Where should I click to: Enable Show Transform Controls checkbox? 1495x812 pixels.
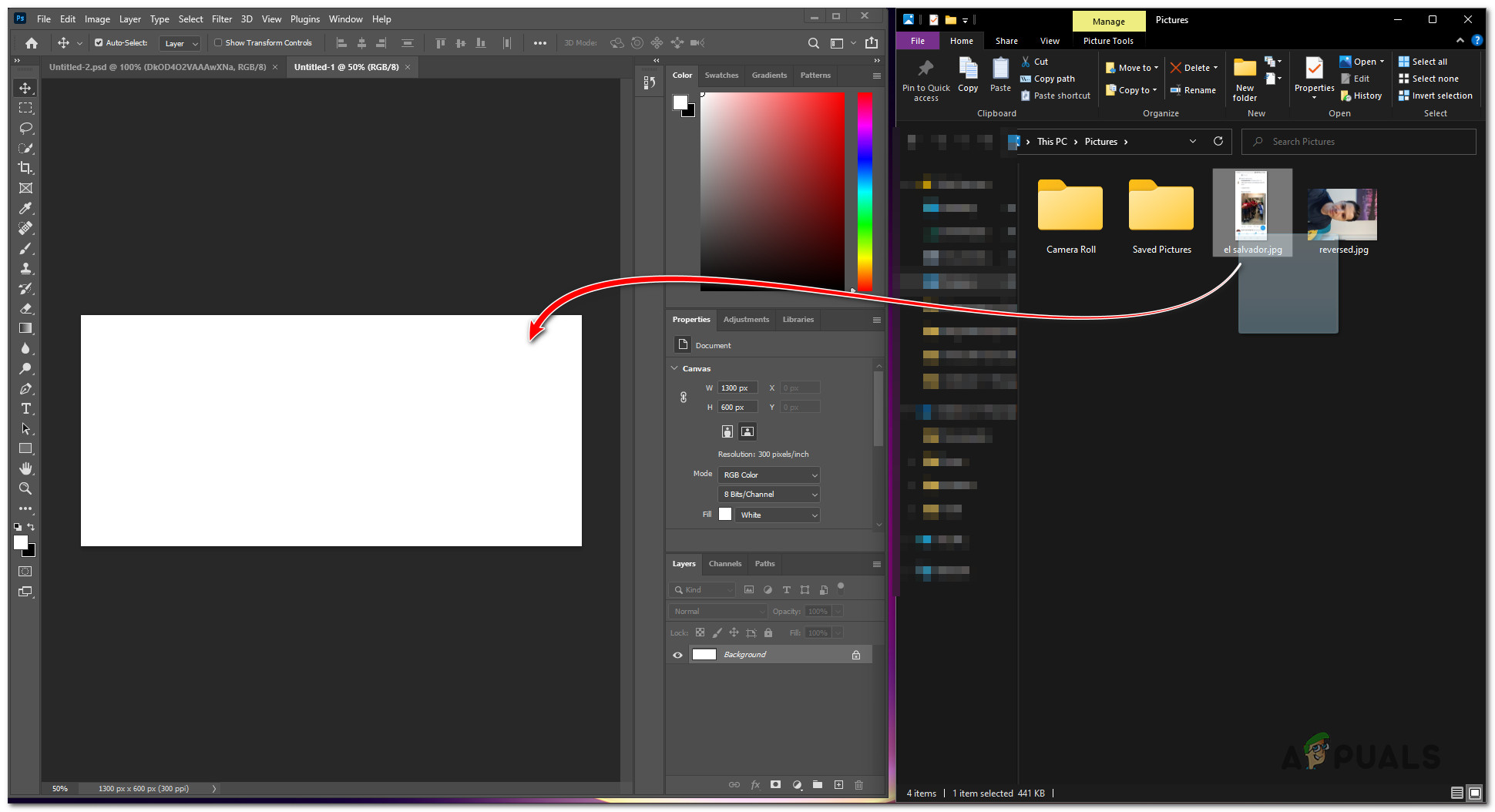pos(218,43)
